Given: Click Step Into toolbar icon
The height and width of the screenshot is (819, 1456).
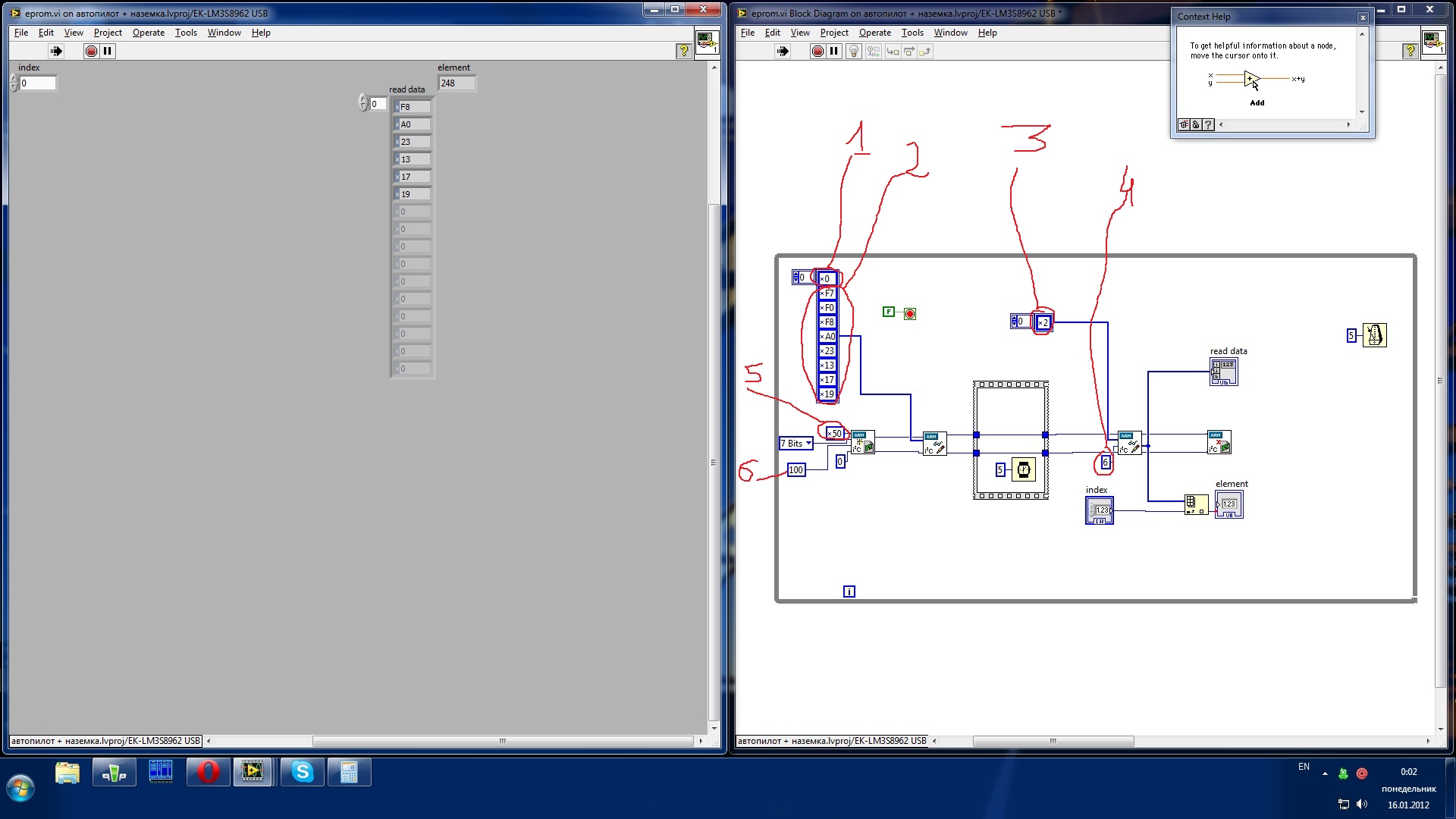Looking at the screenshot, I should (x=893, y=51).
